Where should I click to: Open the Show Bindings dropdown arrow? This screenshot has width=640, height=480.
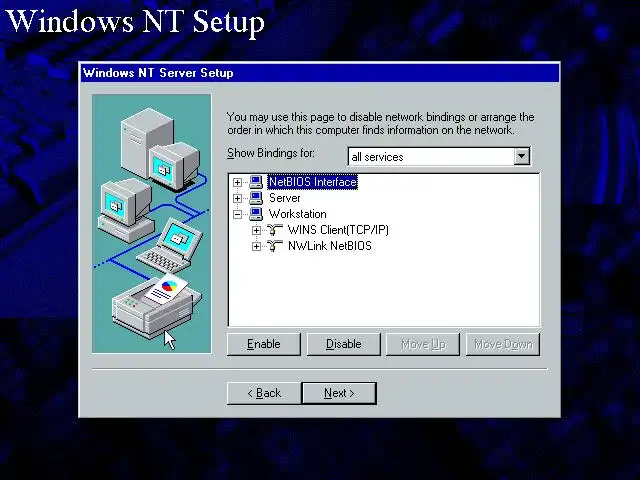521,156
